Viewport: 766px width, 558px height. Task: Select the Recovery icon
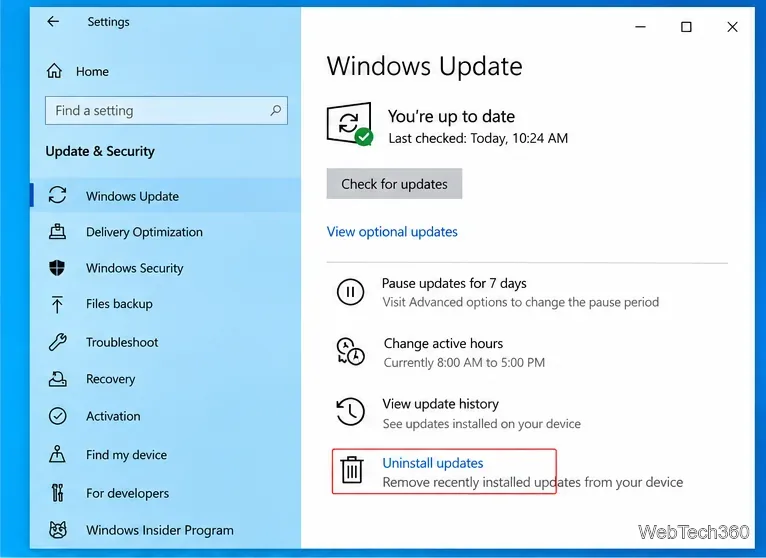57,379
